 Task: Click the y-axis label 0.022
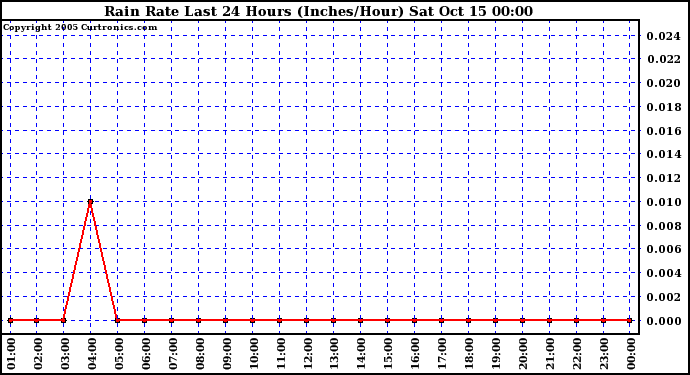point(663,59)
